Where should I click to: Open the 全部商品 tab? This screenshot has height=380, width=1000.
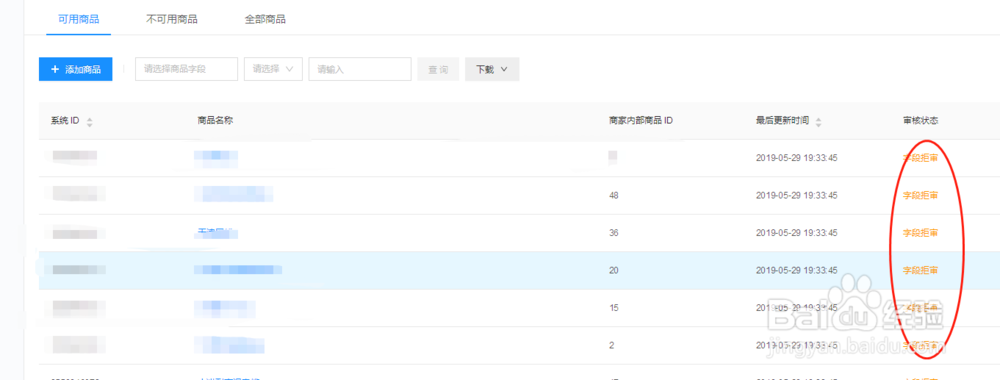(x=265, y=19)
